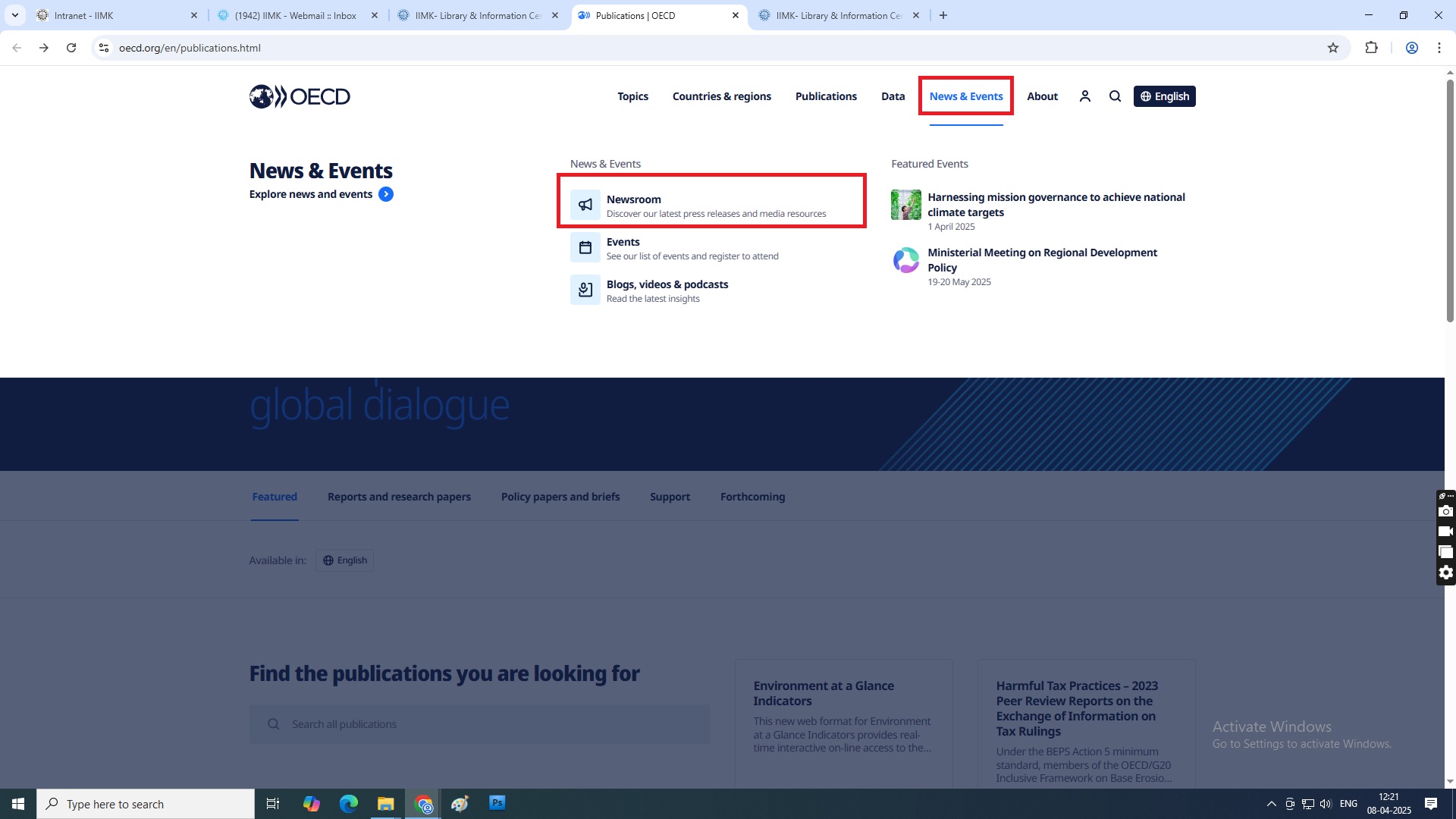This screenshot has width=1456, height=819.
Task: Open the Publications menu
Action: tap(826, 96)
